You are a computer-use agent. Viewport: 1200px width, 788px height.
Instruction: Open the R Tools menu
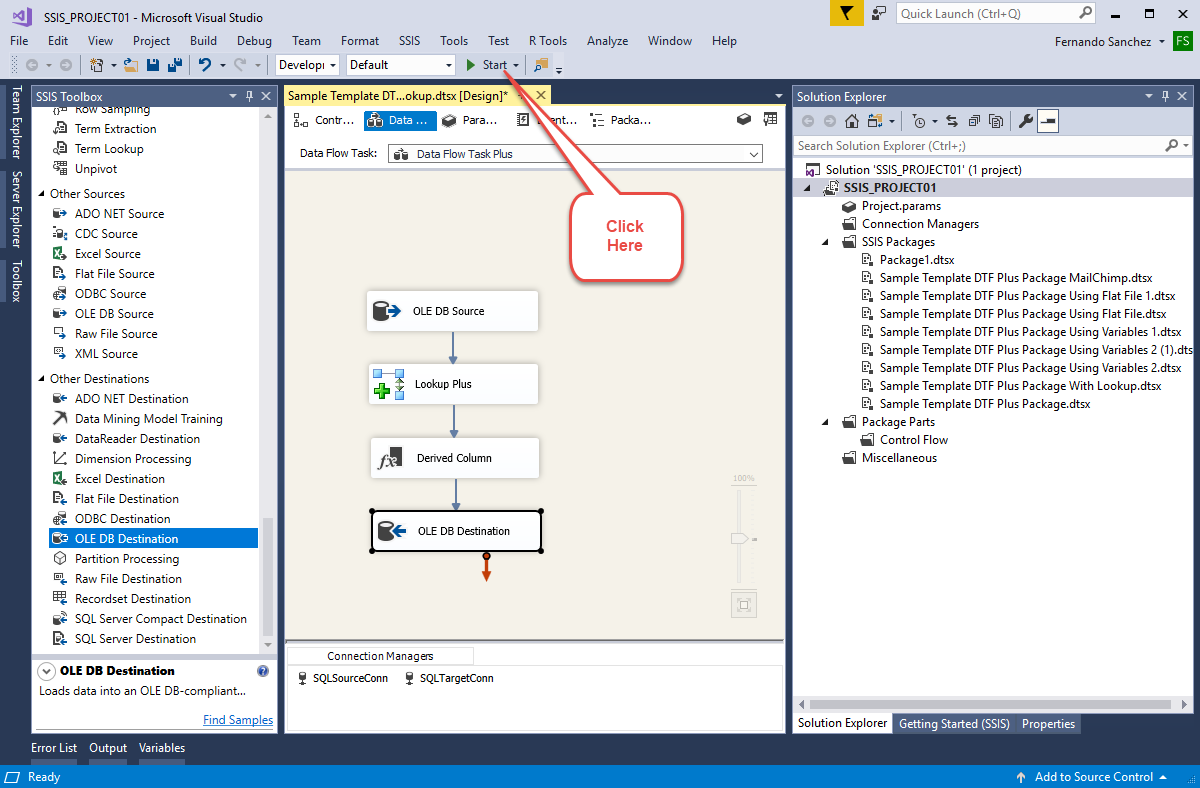[548, 41]
